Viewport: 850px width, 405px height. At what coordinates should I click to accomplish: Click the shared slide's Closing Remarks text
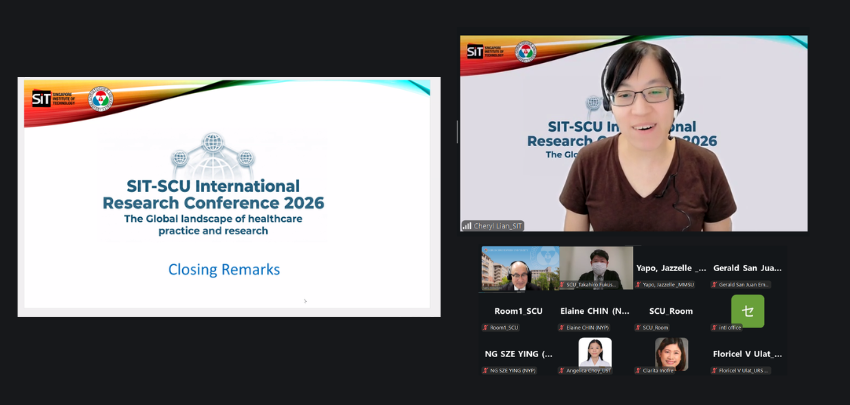[224, 269]
